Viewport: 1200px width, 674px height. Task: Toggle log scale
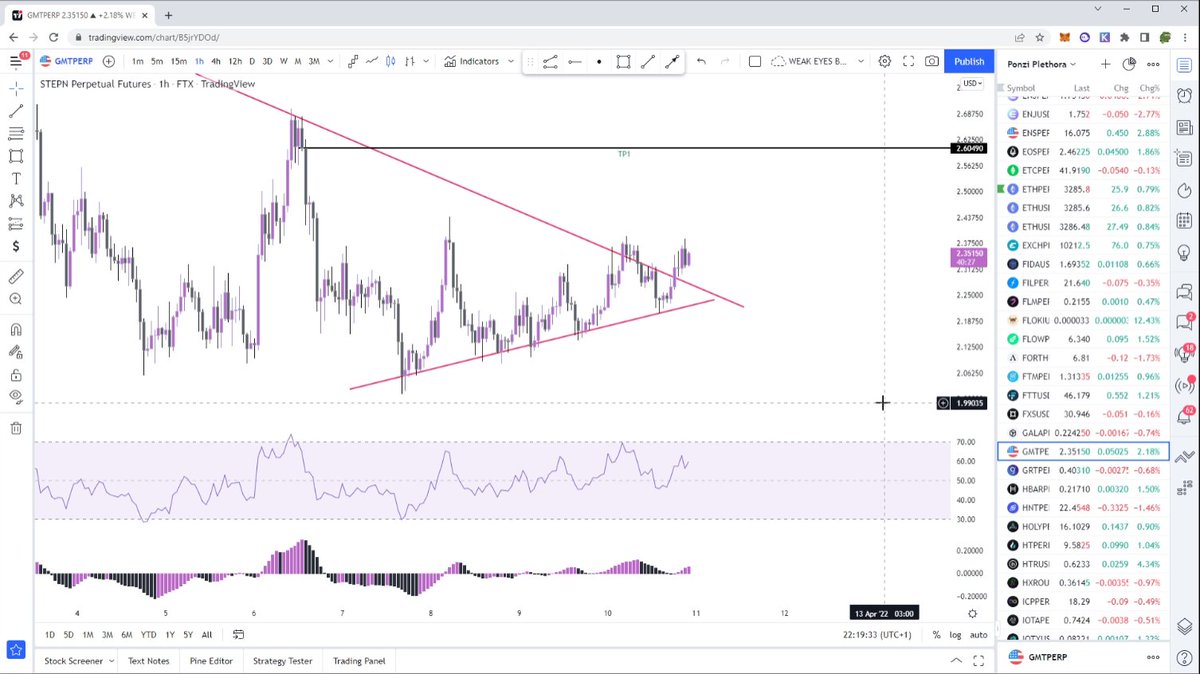click(x=956, y=634)
